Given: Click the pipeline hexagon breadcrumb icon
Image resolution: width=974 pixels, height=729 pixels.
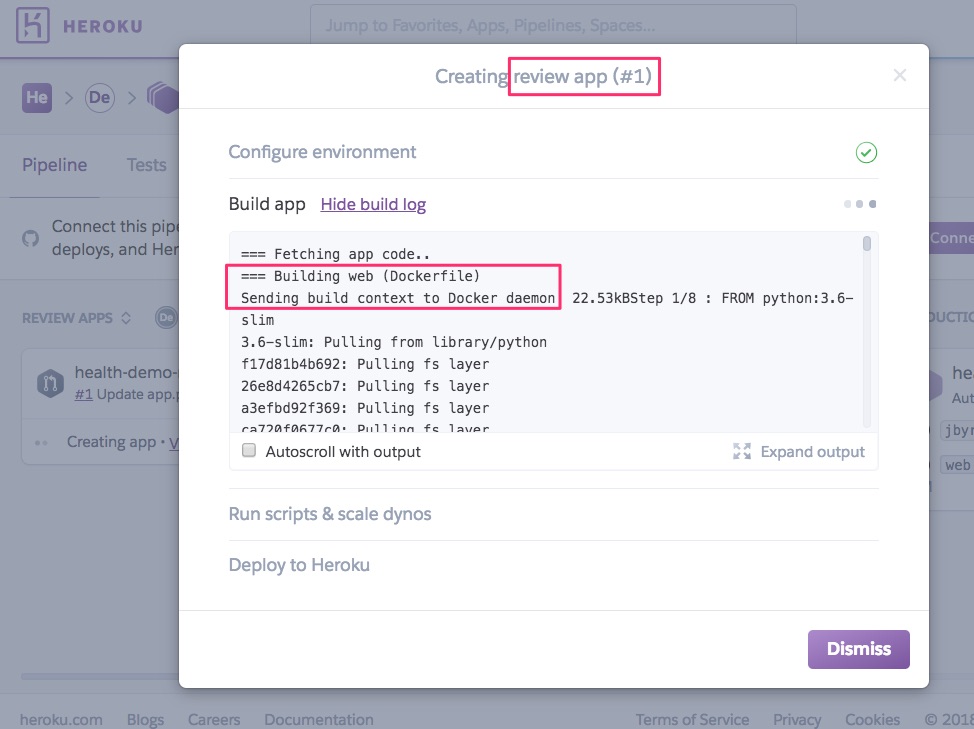Looking at the screenshot, I should (164, 97).
